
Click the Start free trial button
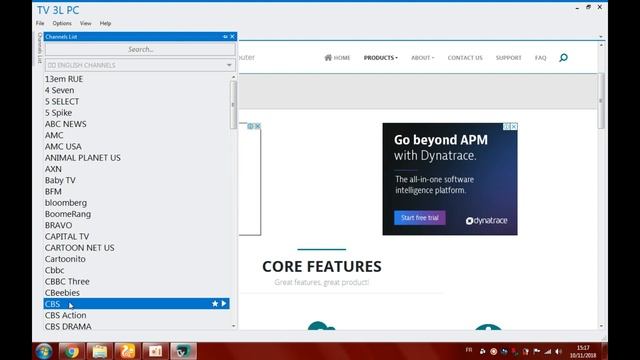pos(420,218)
